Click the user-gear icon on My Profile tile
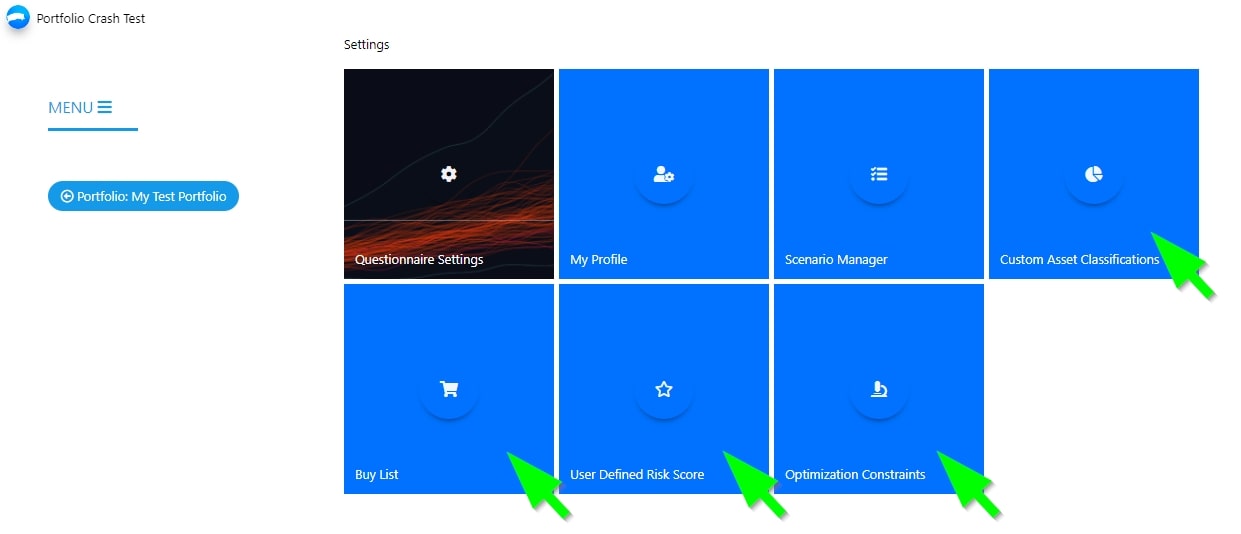The width and height of the screenshot is (1241, 534). tap(663, 175)
